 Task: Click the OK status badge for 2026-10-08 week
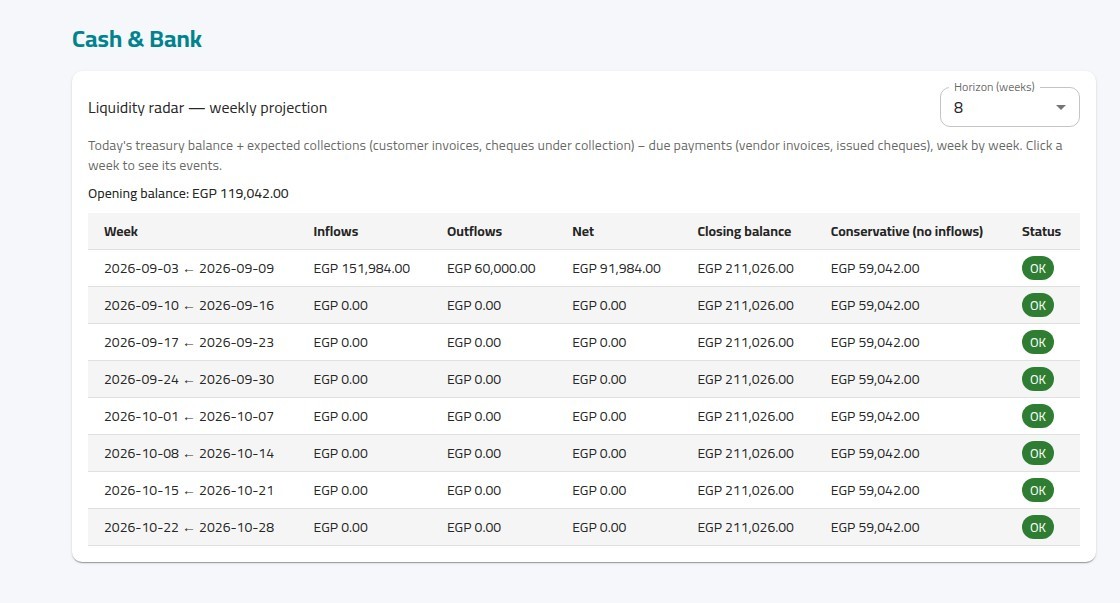(1038, 454)
